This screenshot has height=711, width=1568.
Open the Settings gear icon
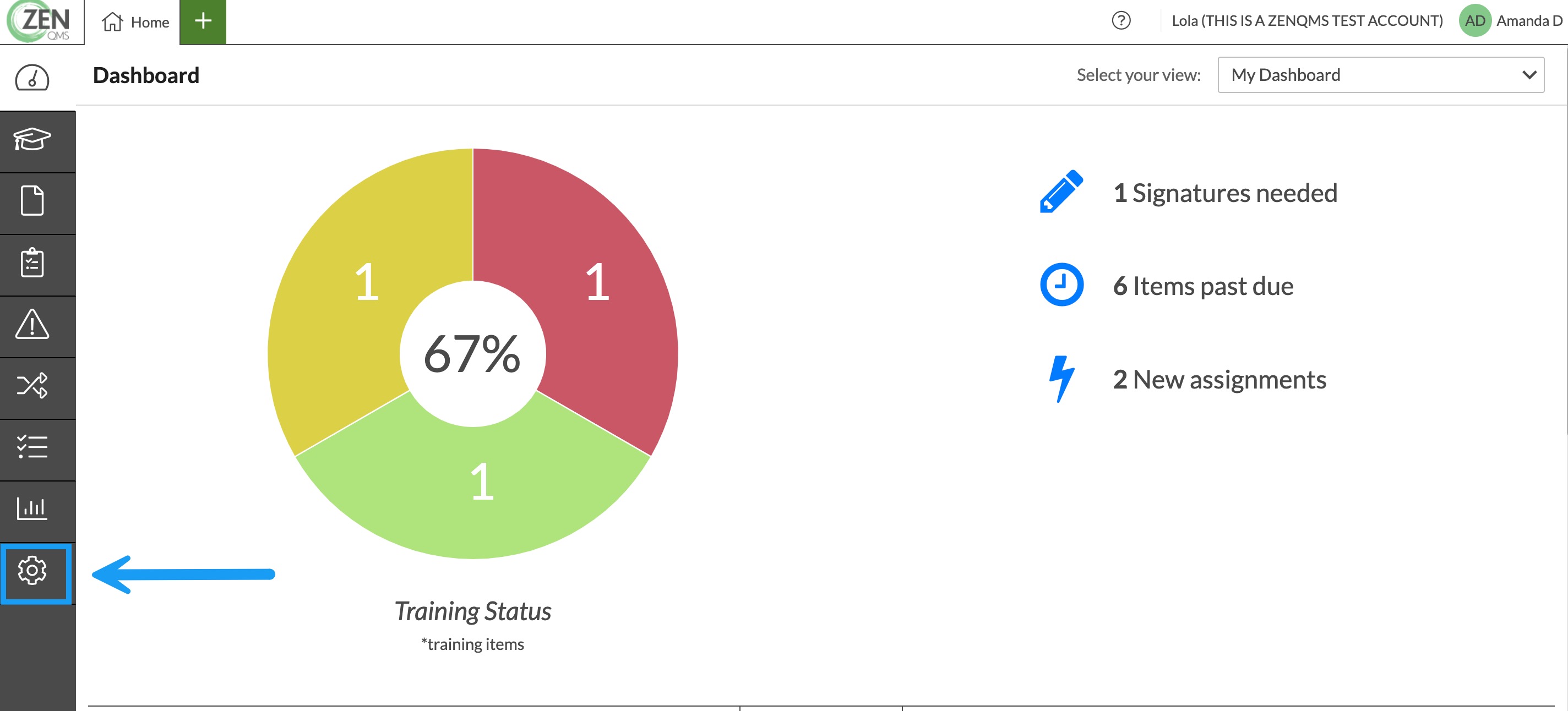coord(32,571)
